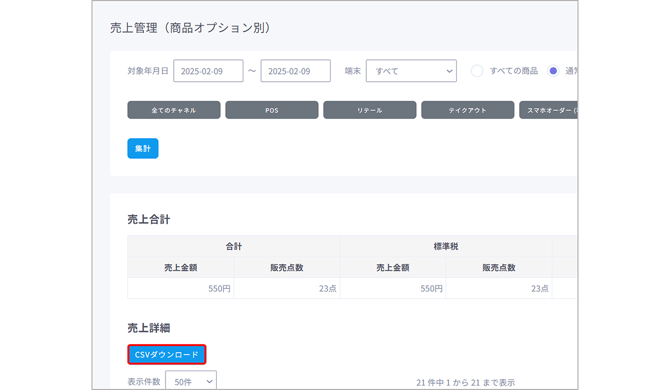Select the スマホオーダー channel button

point(548,110)
